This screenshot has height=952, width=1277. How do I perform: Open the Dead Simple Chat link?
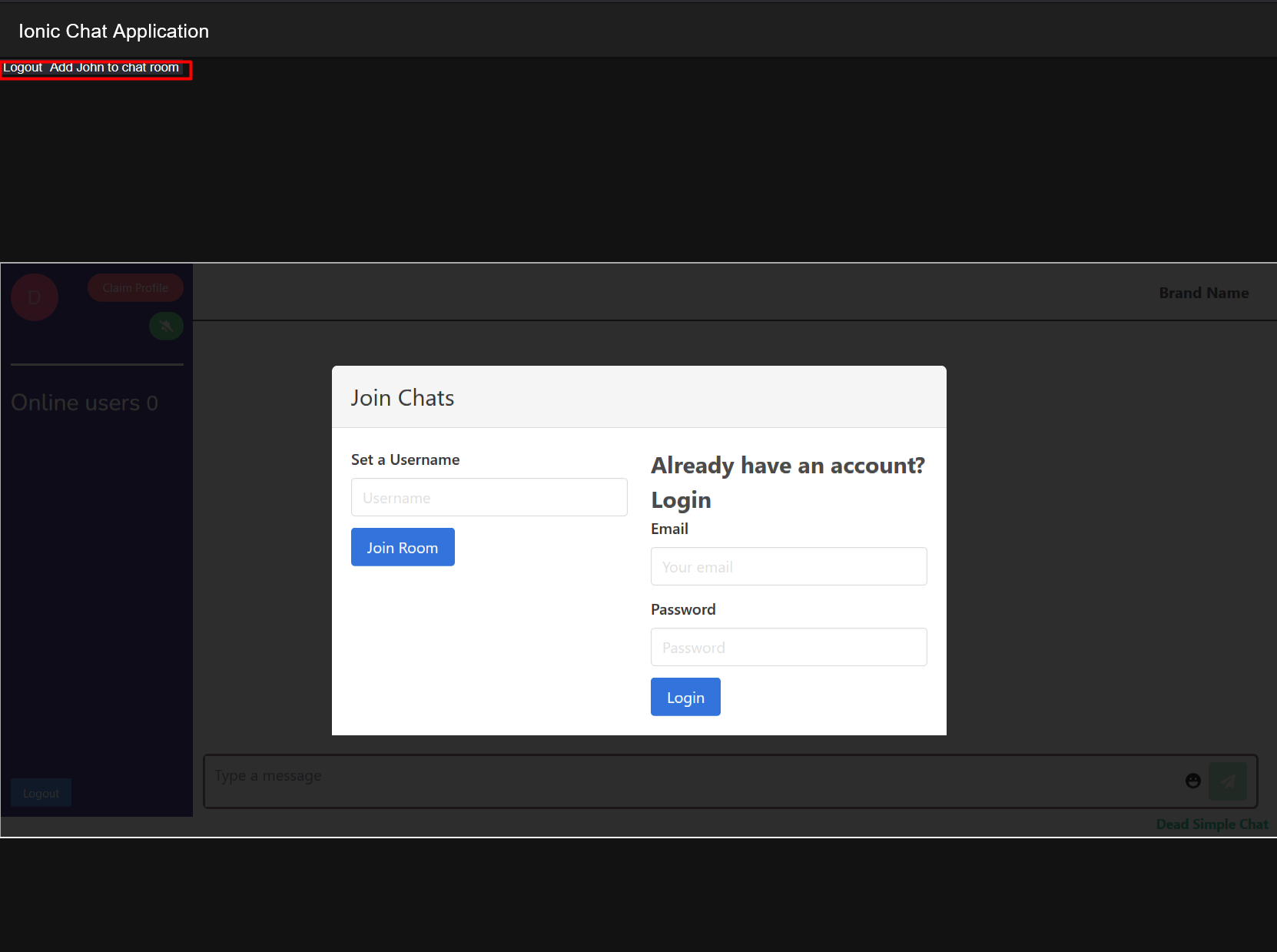(x=1212, y=824)
